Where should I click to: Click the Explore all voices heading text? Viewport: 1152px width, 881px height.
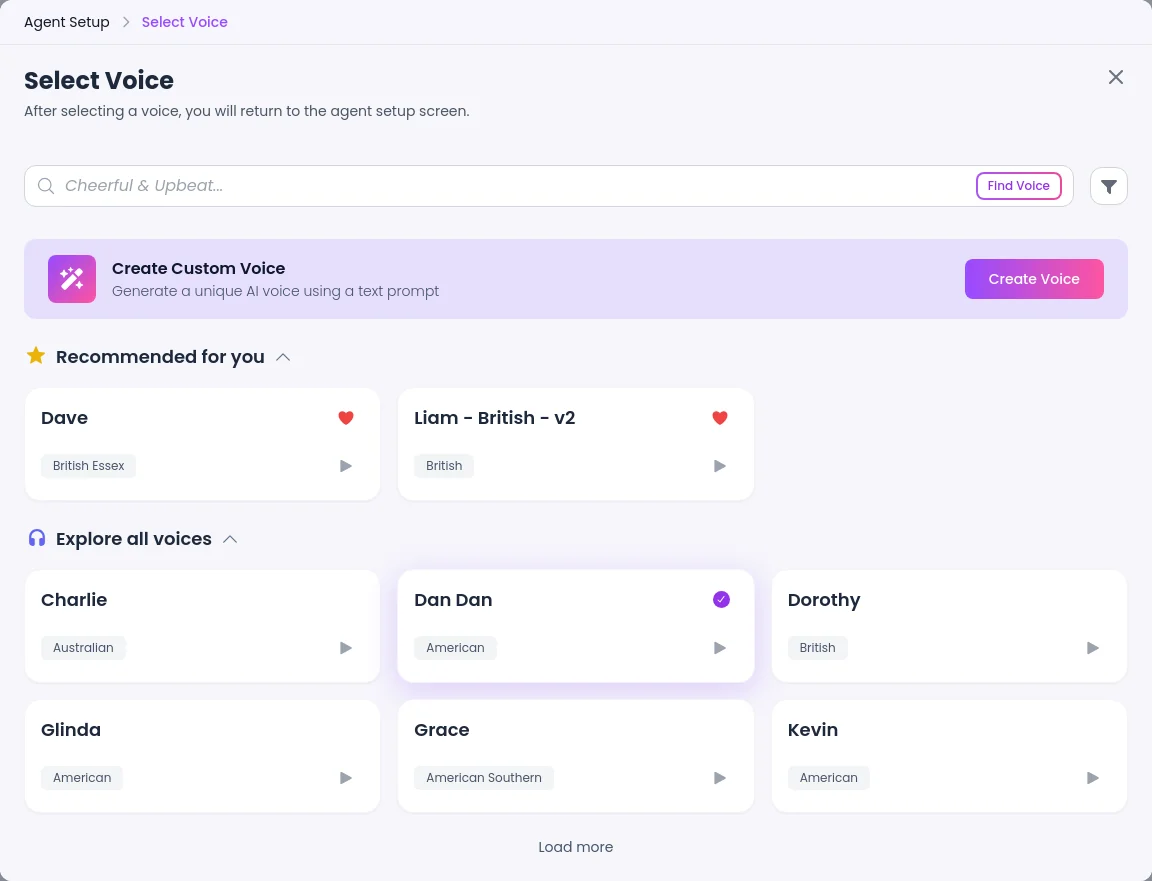click(x=134, y=539)
